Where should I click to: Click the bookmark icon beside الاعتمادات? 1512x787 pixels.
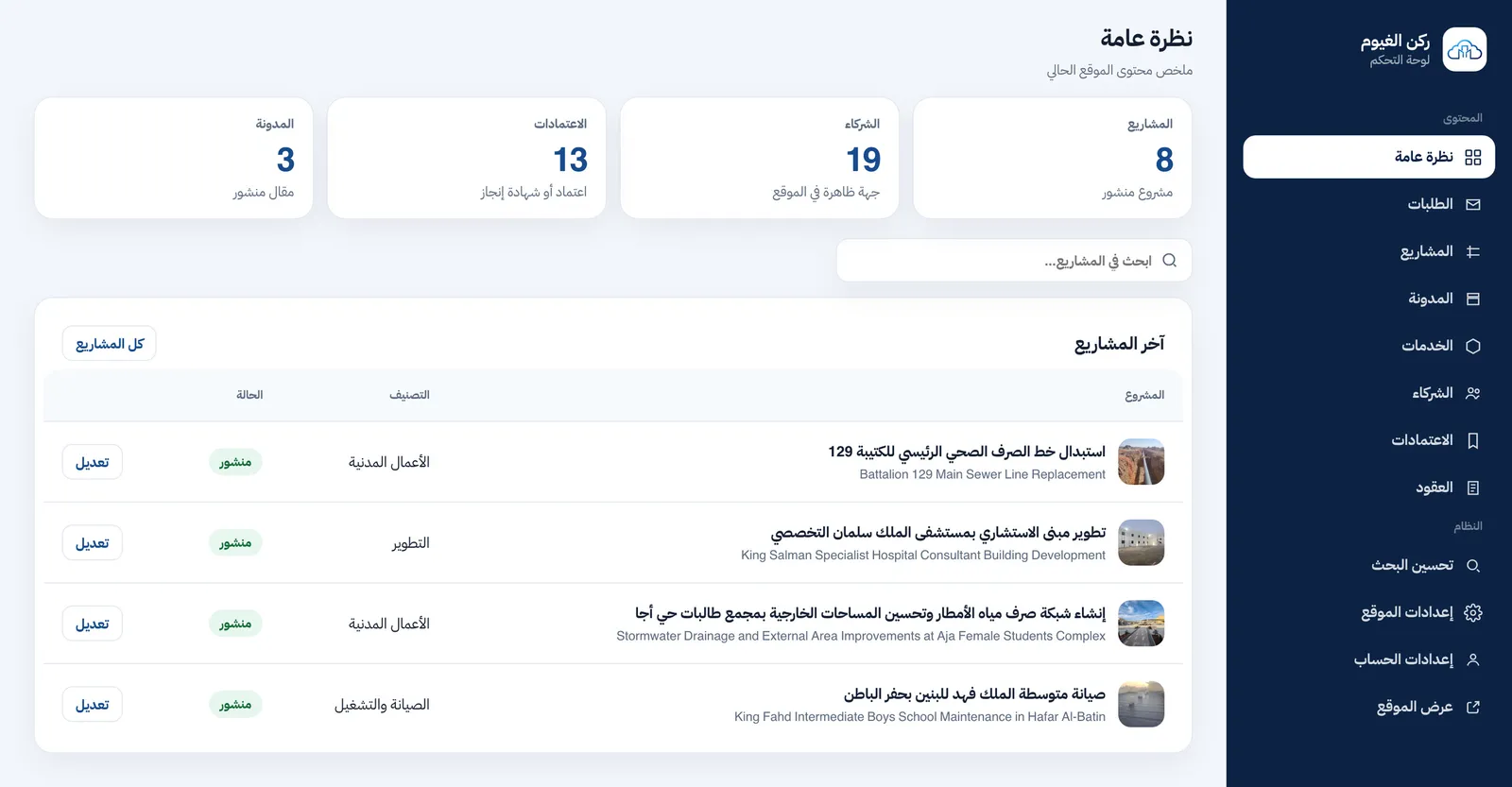click(x=1472, y=440)
